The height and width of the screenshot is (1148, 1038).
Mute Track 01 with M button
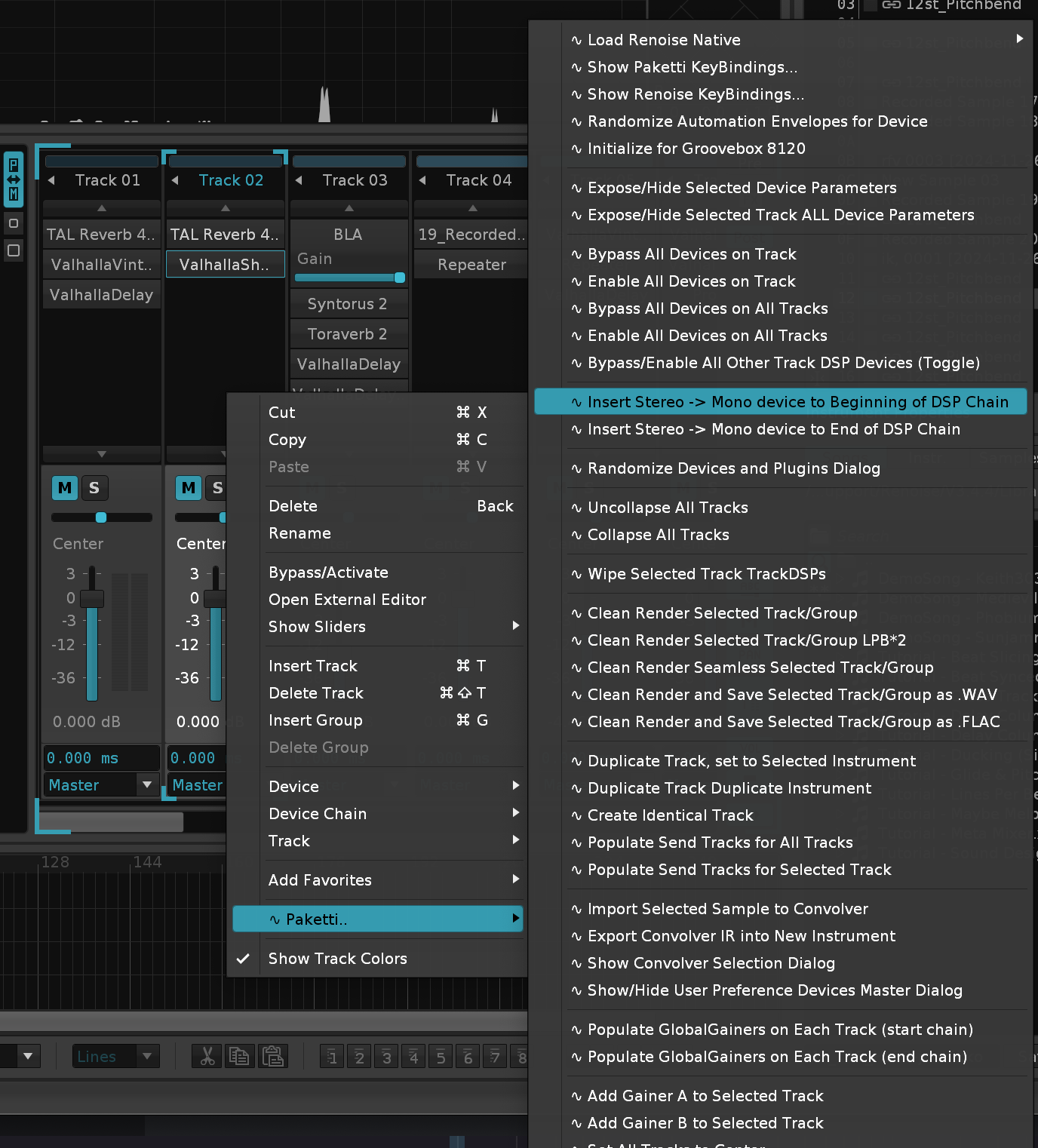[65, 488]
